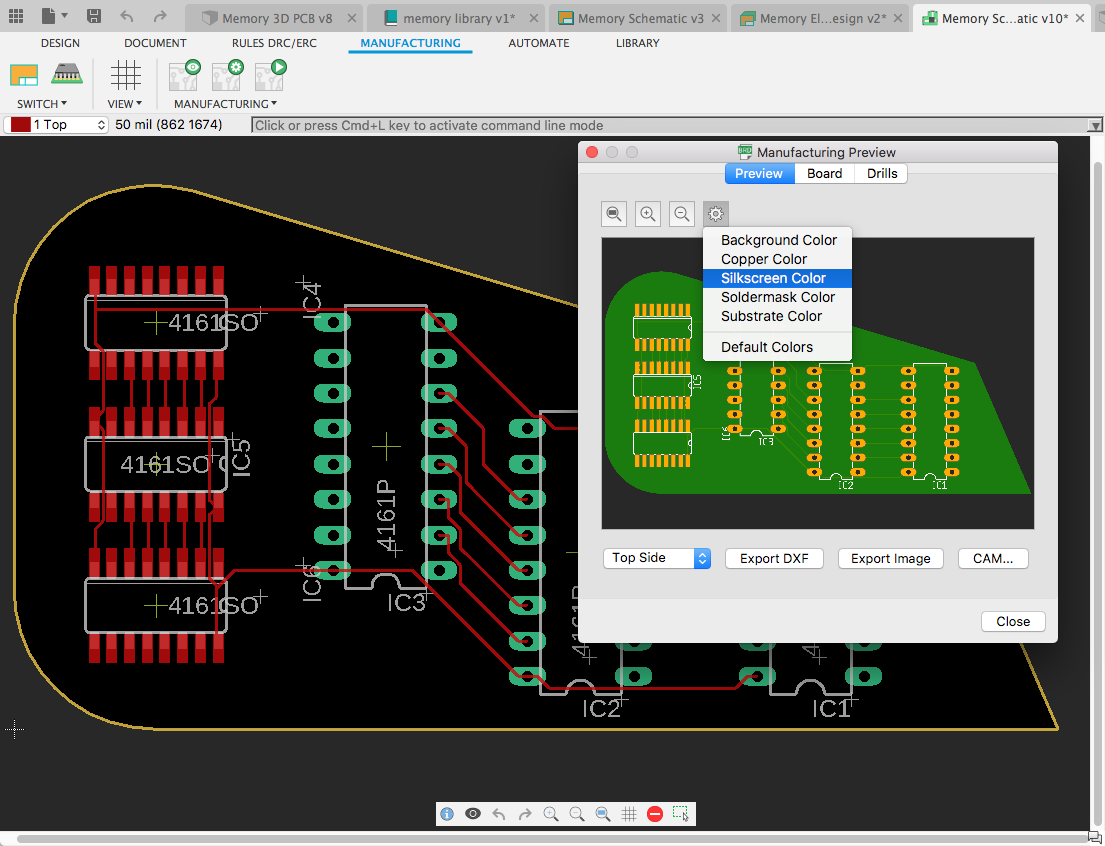This screenshot has width=1105, height=846.
Task: Open the grid settings icon in ribbon
Action: click(x=125, y=75)
